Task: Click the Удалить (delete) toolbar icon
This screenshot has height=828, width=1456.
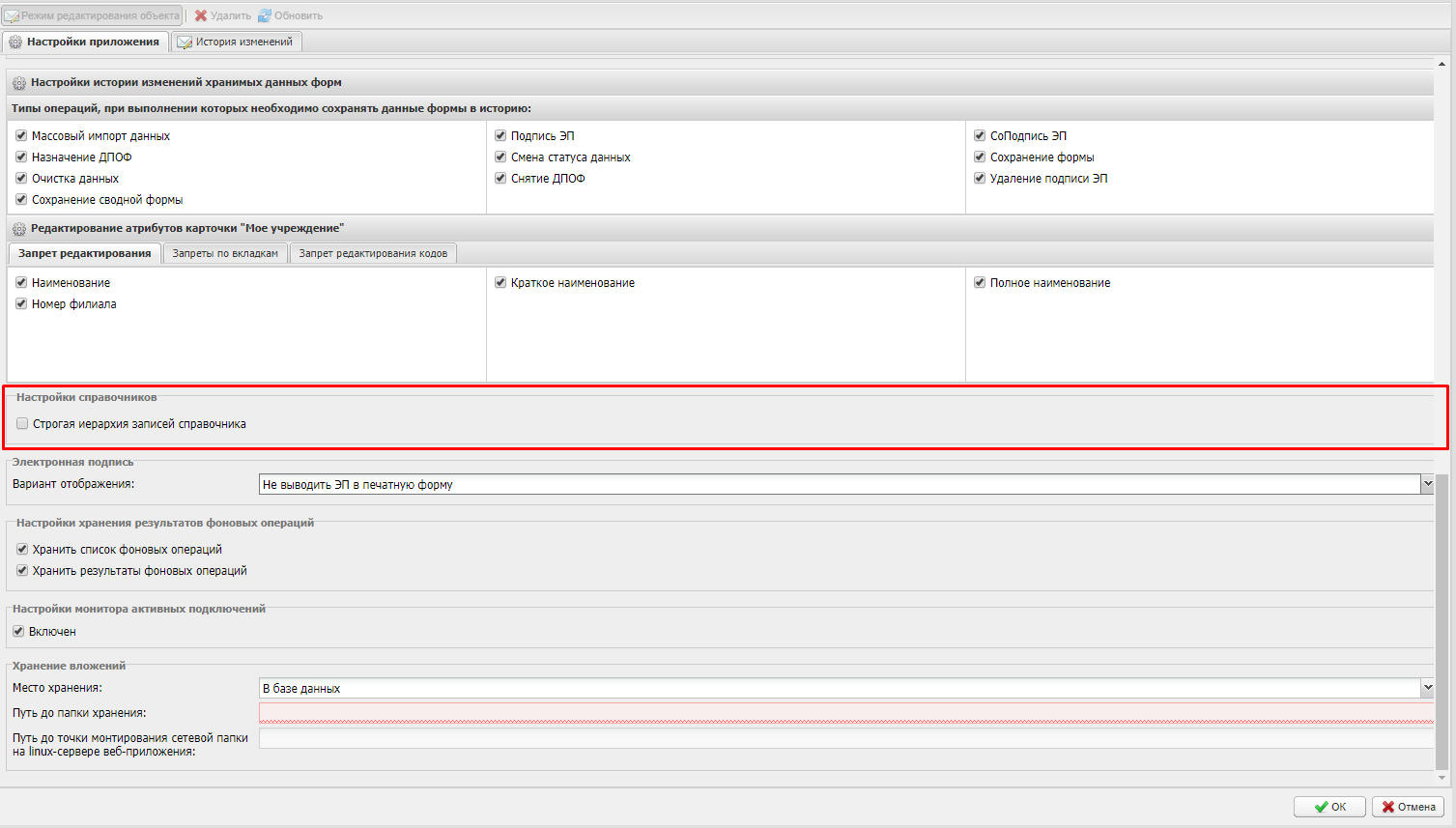Action: click(x=201, y=15)
